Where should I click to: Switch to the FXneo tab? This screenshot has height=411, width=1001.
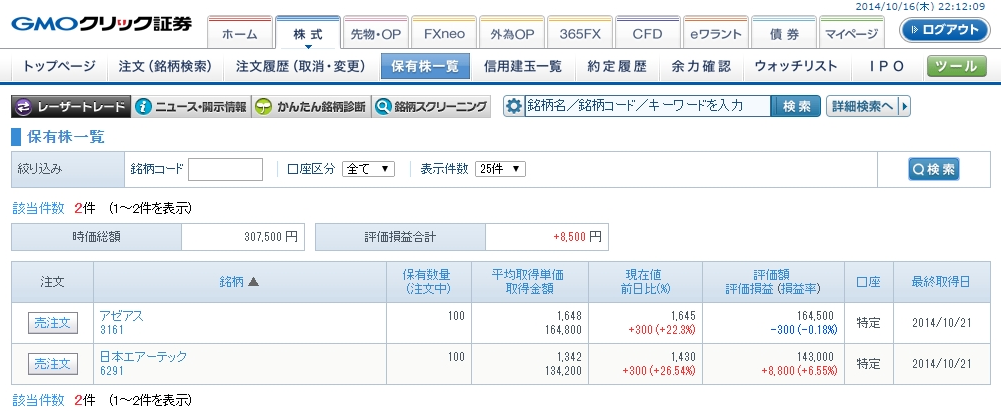coord(443,33)
